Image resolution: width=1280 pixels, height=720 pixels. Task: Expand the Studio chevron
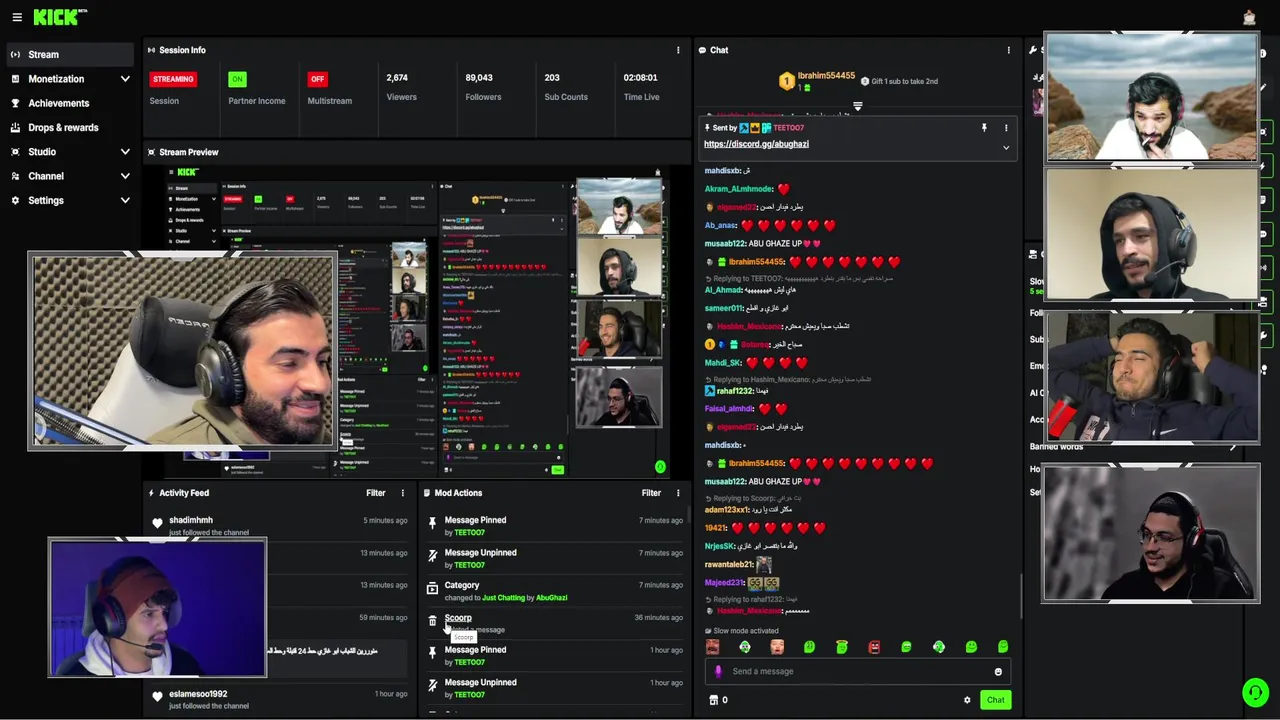pyautogui.click(x=125, y=152)
